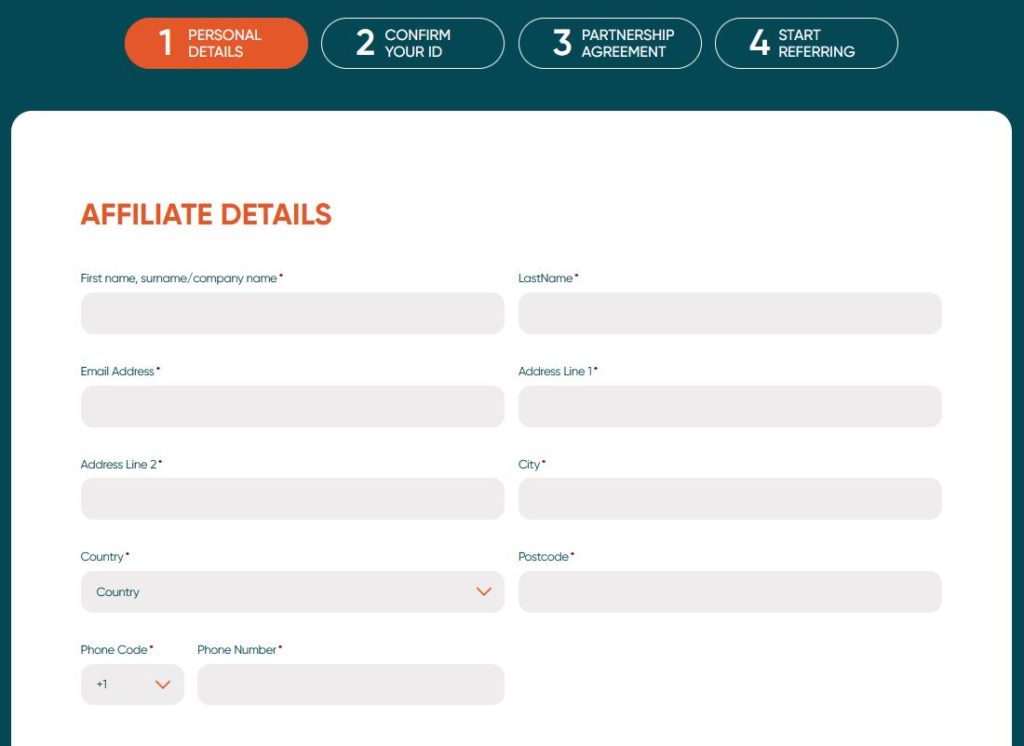1024x746 pixels.
Task: Click the Postcode label text
Action: coord(543,557)
